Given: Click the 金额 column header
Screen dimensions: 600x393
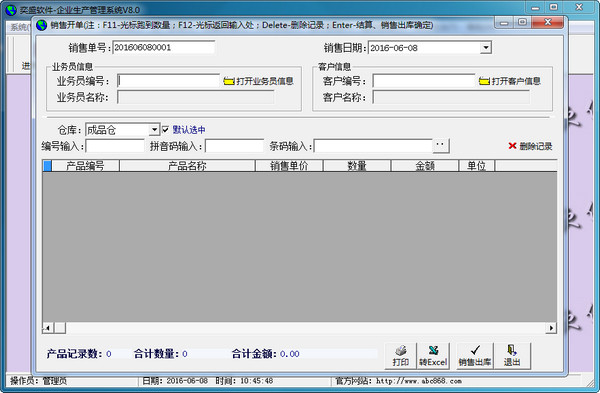Looking at the screenshot, I should tap(425, 166).
